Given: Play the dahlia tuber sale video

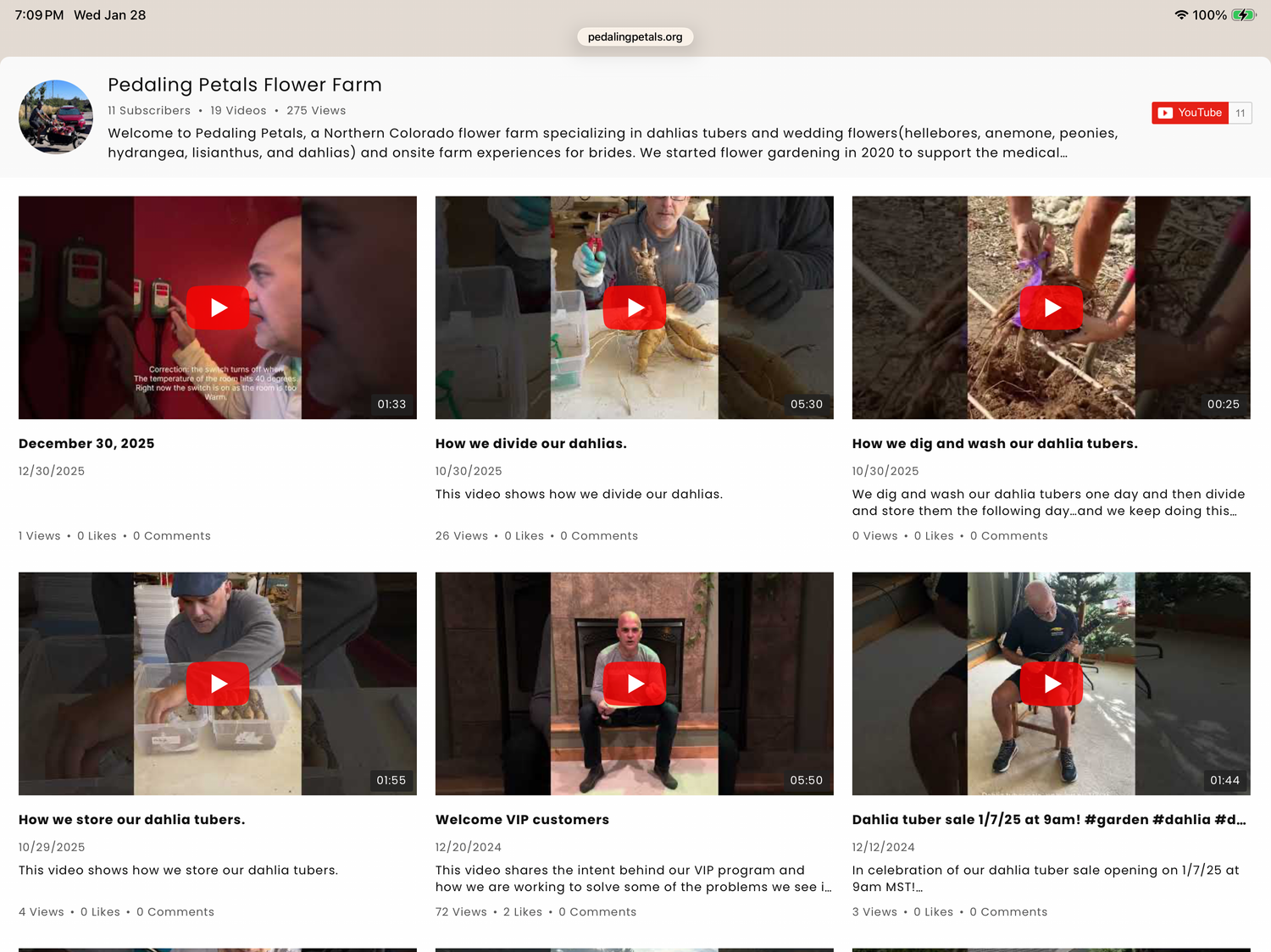Looking at the screenshot, I should (x=1052, y=684).
